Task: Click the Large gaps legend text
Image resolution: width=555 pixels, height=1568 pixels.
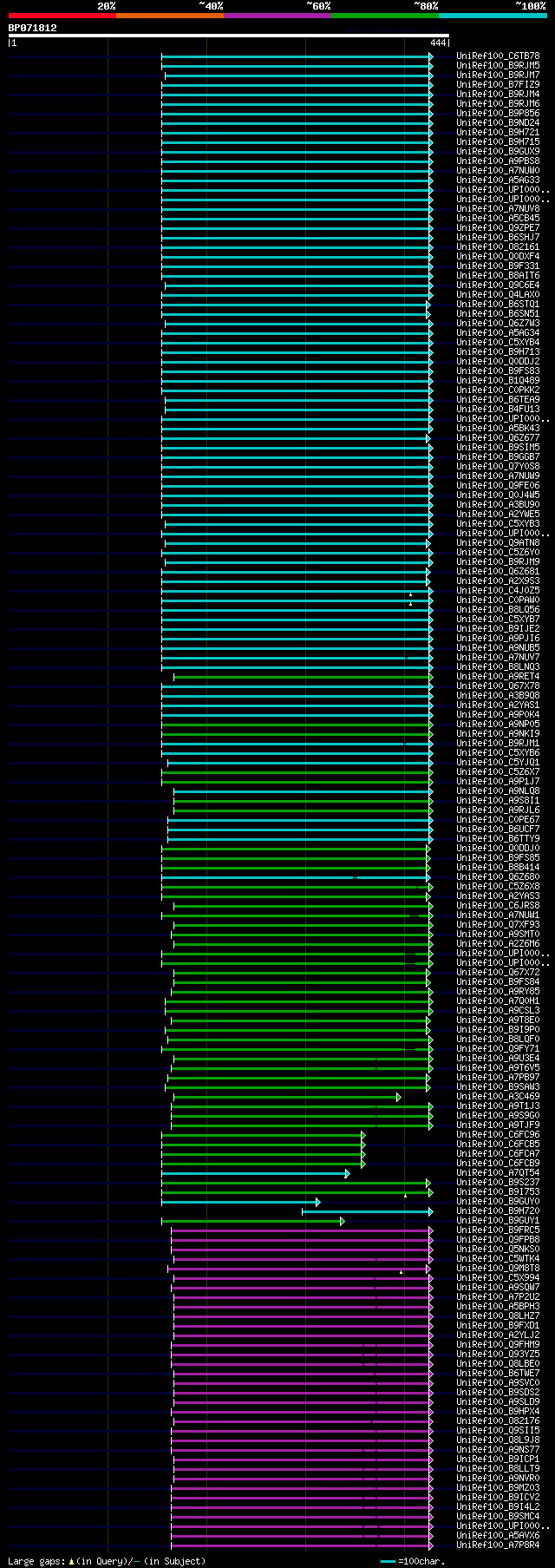Action: tap(107, 1561)
